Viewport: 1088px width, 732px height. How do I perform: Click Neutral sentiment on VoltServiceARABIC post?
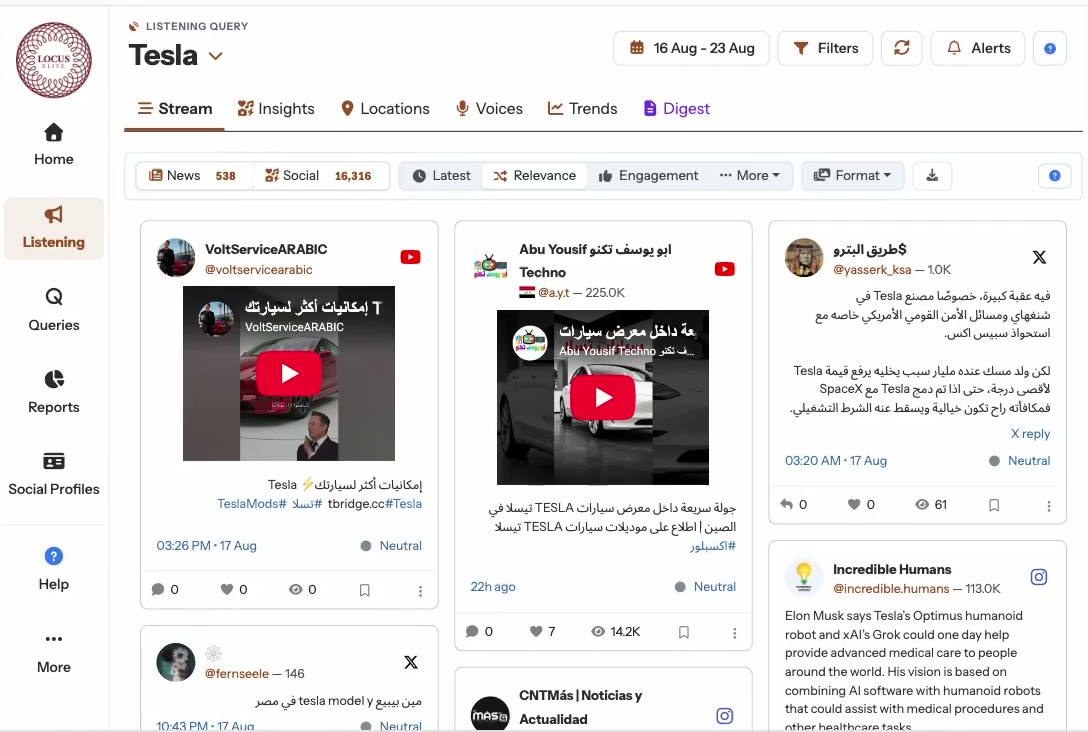pos(391,545)
